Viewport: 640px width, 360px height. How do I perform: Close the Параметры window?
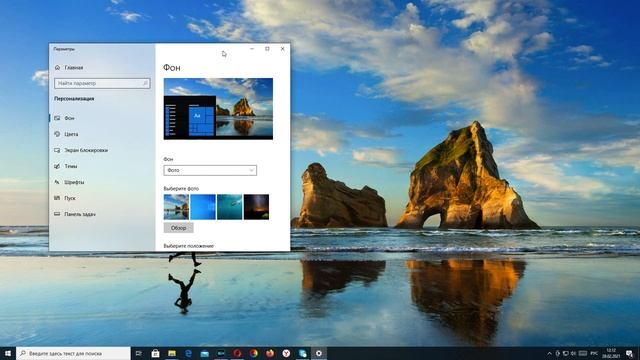(282, 49)
